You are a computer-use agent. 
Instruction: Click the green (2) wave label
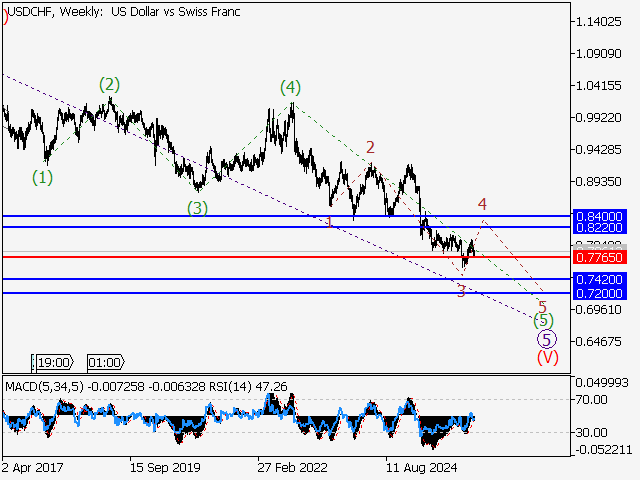[x=109, y=84]
